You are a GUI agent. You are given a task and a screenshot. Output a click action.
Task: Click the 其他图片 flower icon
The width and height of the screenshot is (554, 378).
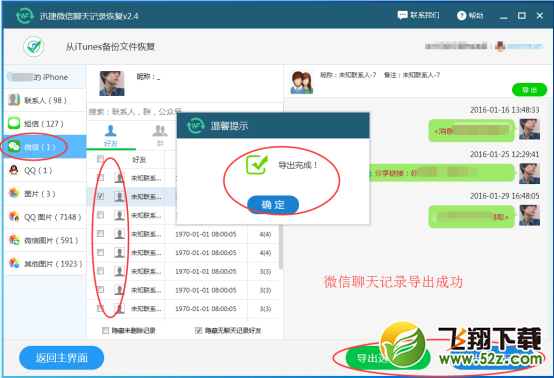tap(14, 263)
